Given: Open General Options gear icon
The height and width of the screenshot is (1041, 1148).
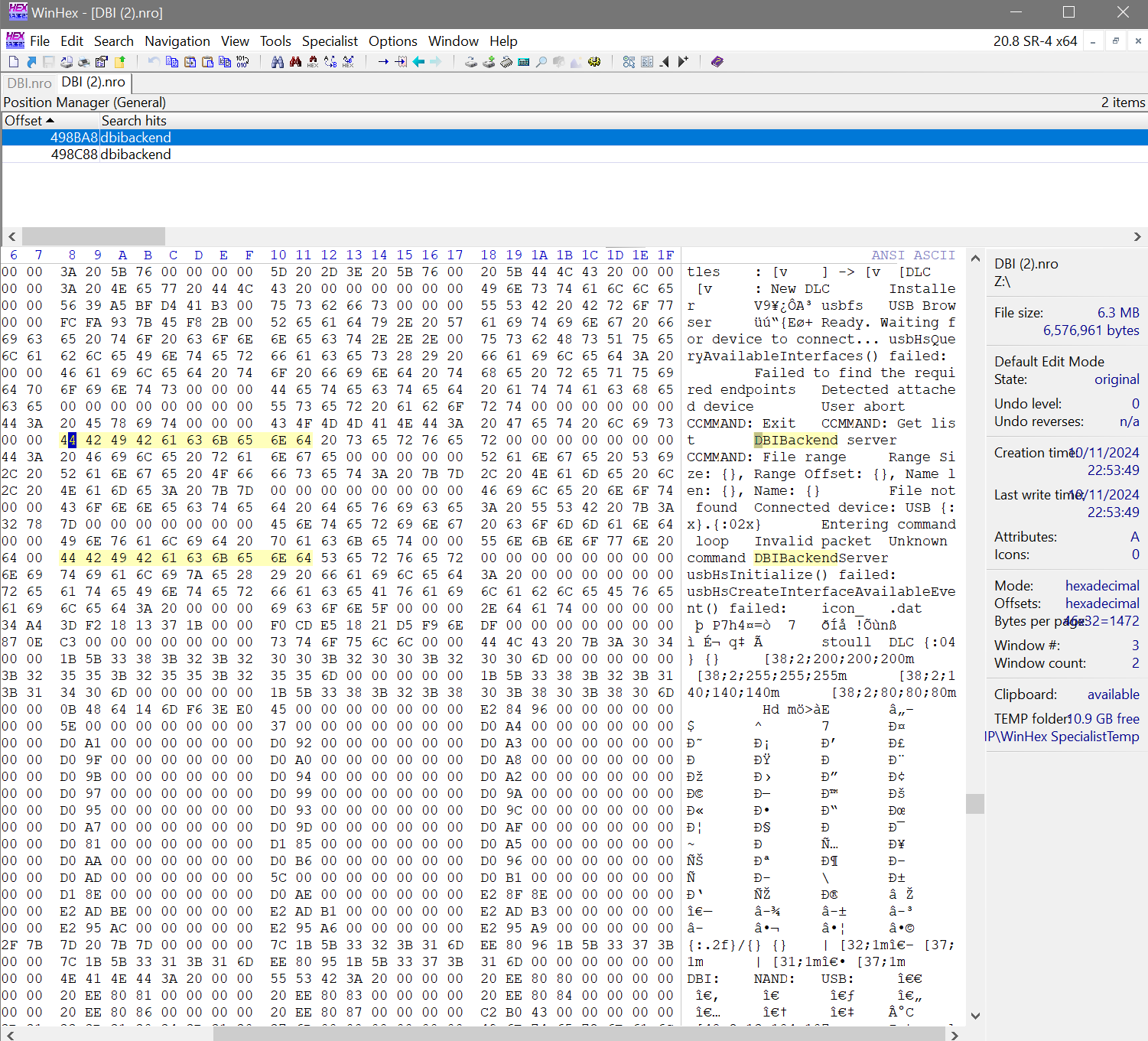Looking at the screenshot, I should 594,62.
